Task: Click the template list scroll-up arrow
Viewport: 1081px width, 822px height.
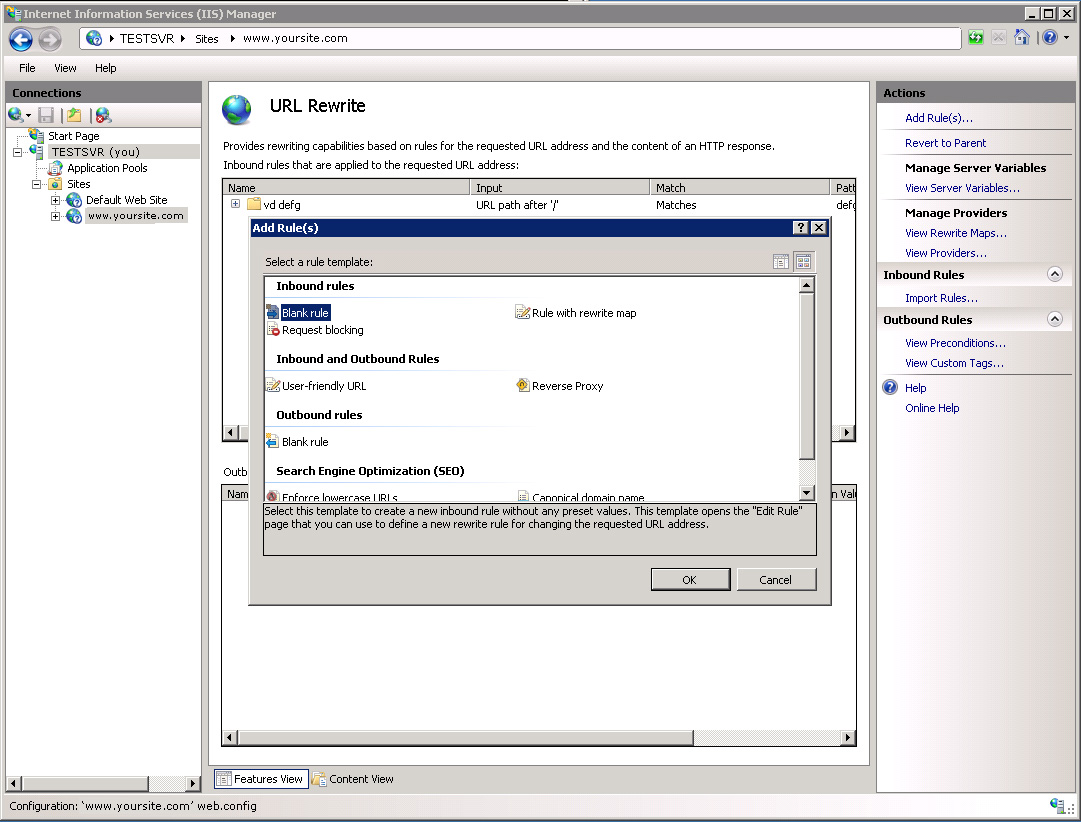Action: pyautogui.click(x=807, y=284)
